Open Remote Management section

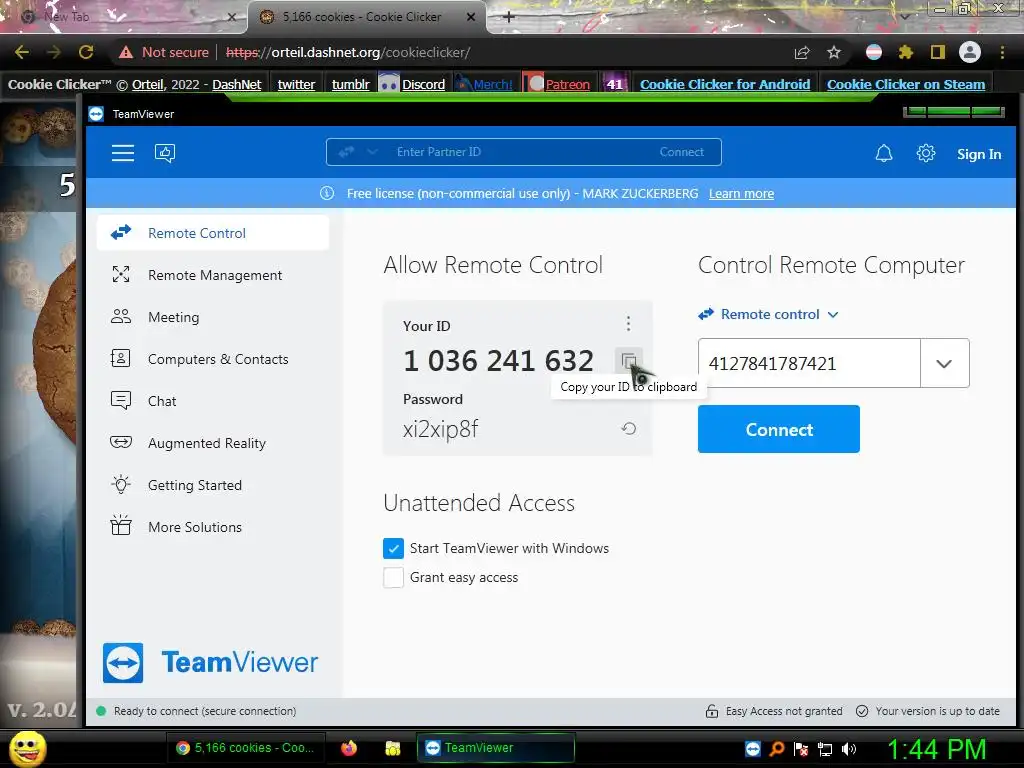point(213,275)
